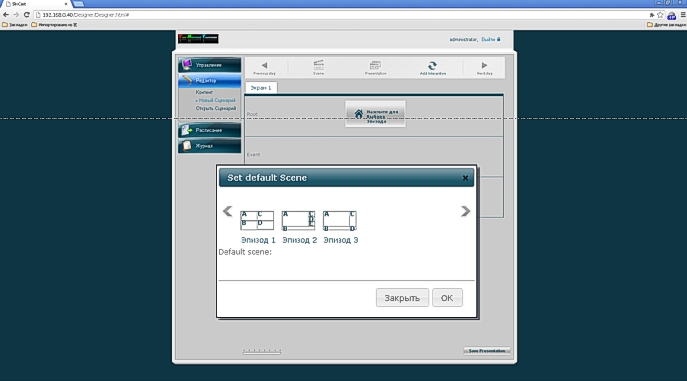The image size is (687, 381).
Task: Click the Эпизод 1 label text
Action: pyautogui.click(x=258, y=240)
